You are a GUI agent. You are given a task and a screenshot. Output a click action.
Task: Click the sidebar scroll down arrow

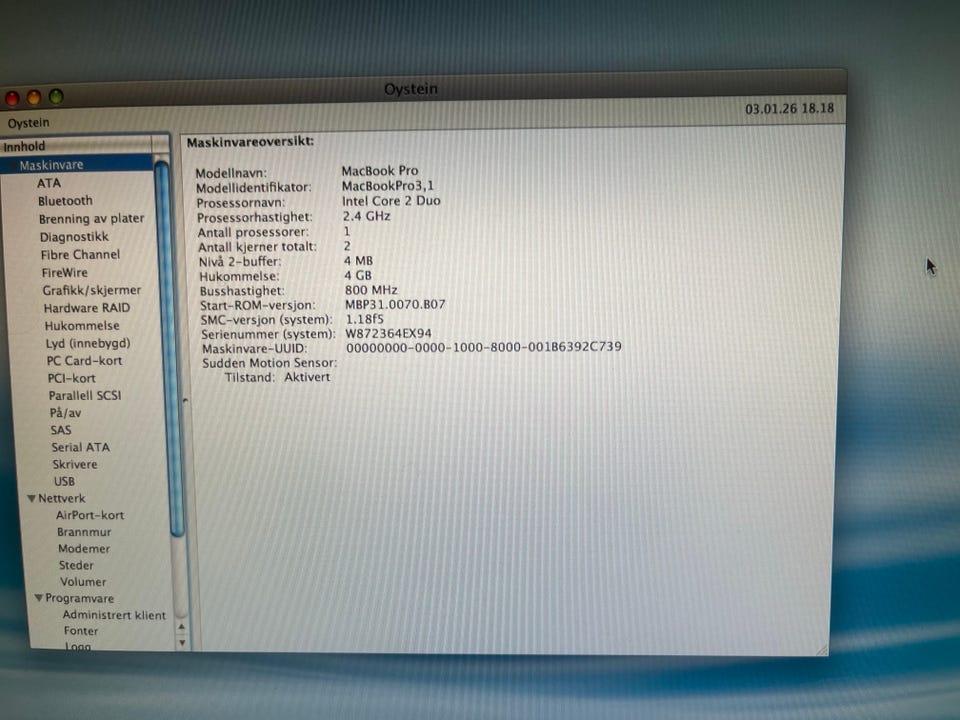(x=182, y=643)
